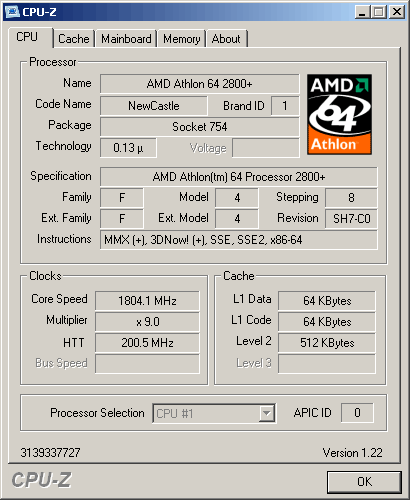Open the Processor Selection dropdown arrow
This screenshot has height=500, width=410.
266,413
